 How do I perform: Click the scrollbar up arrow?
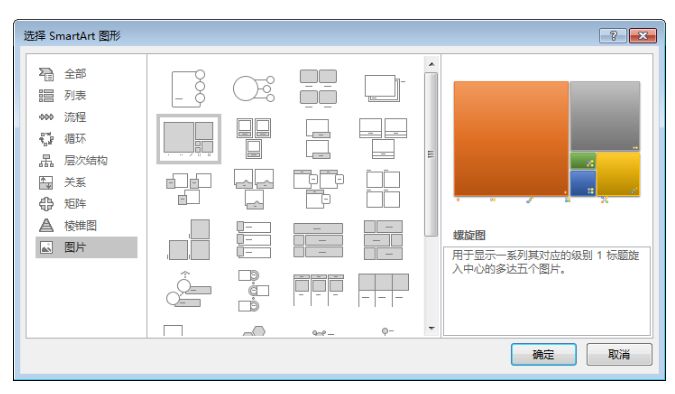tap(431, 64)
